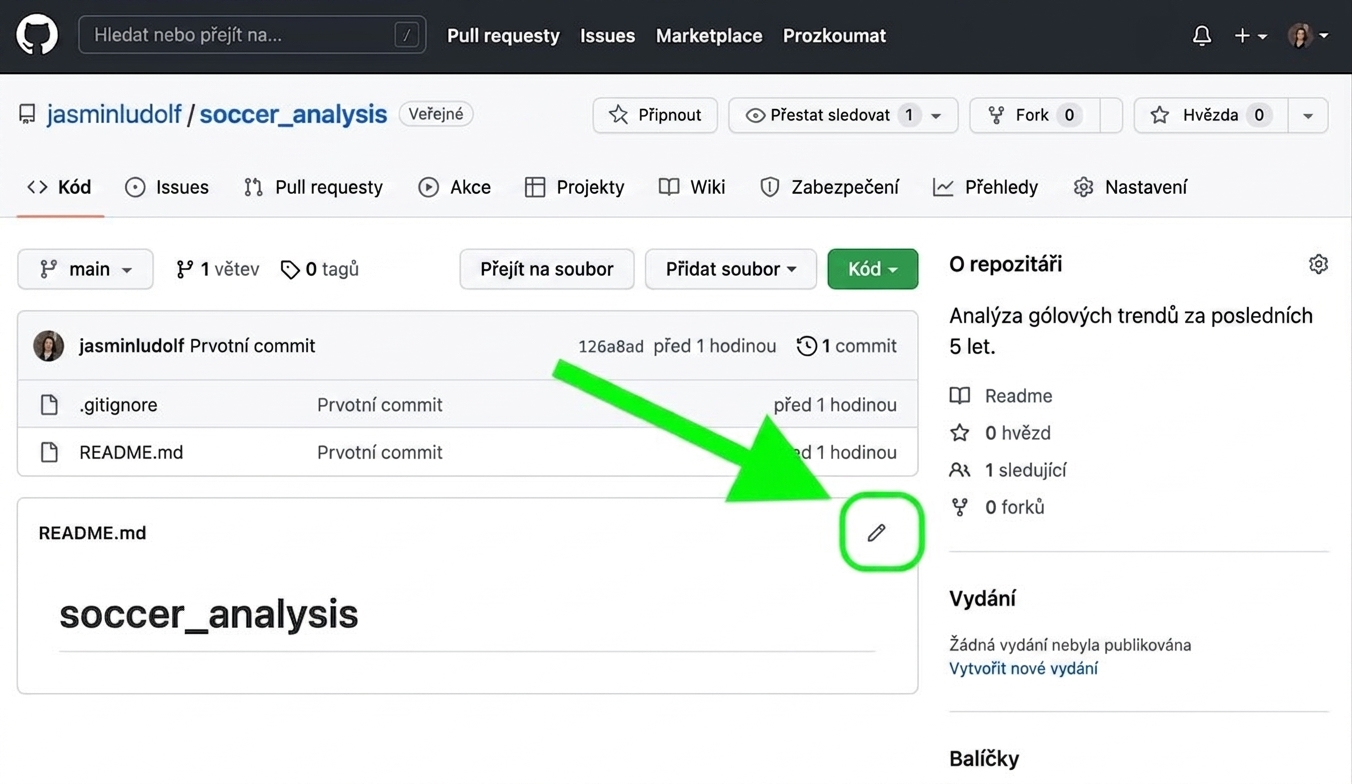1352x784 pixels.
Task: Open the main branch selector
Action: 85,269
